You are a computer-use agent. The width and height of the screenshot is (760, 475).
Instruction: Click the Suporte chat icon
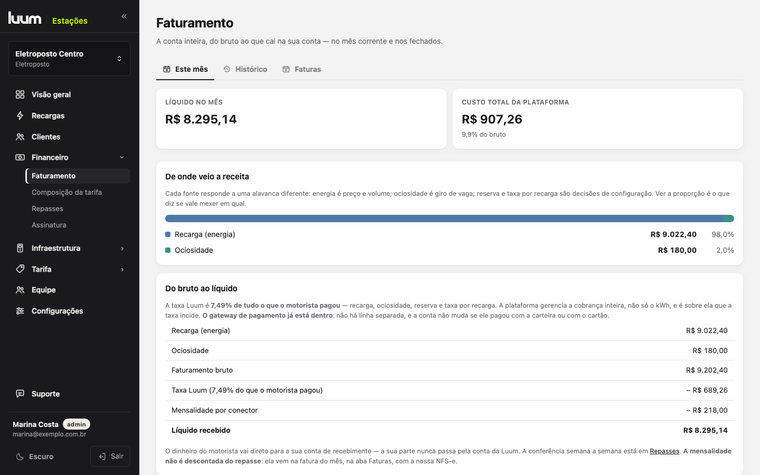(20, 394)
